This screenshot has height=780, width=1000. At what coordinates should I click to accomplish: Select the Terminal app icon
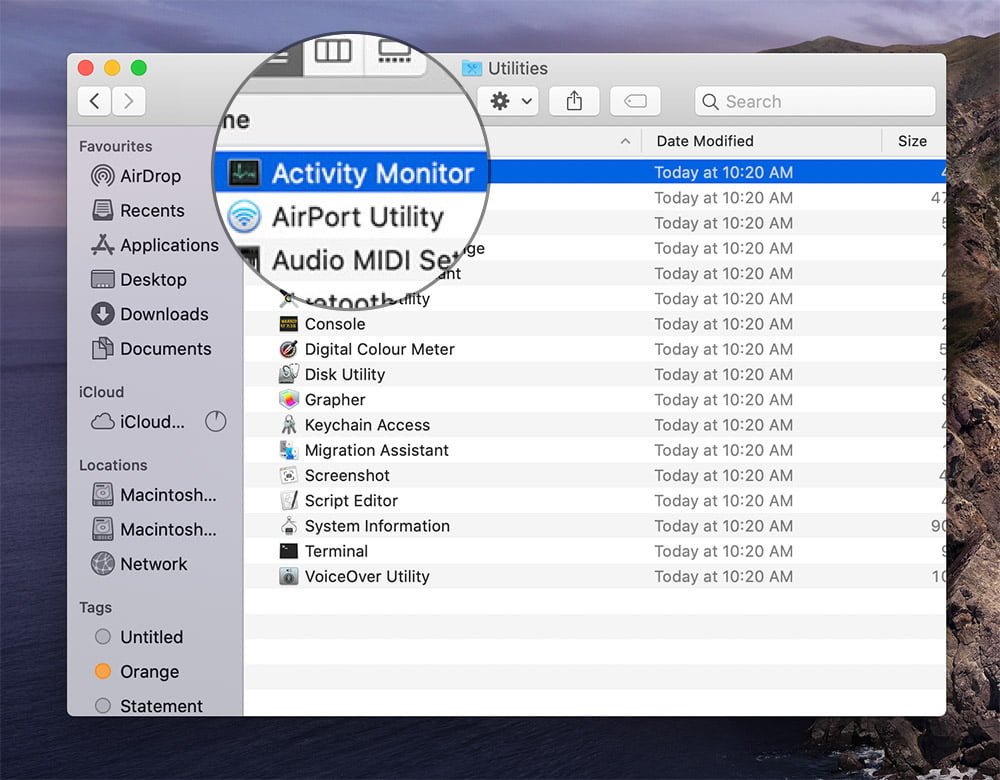(x=288, y=551)
